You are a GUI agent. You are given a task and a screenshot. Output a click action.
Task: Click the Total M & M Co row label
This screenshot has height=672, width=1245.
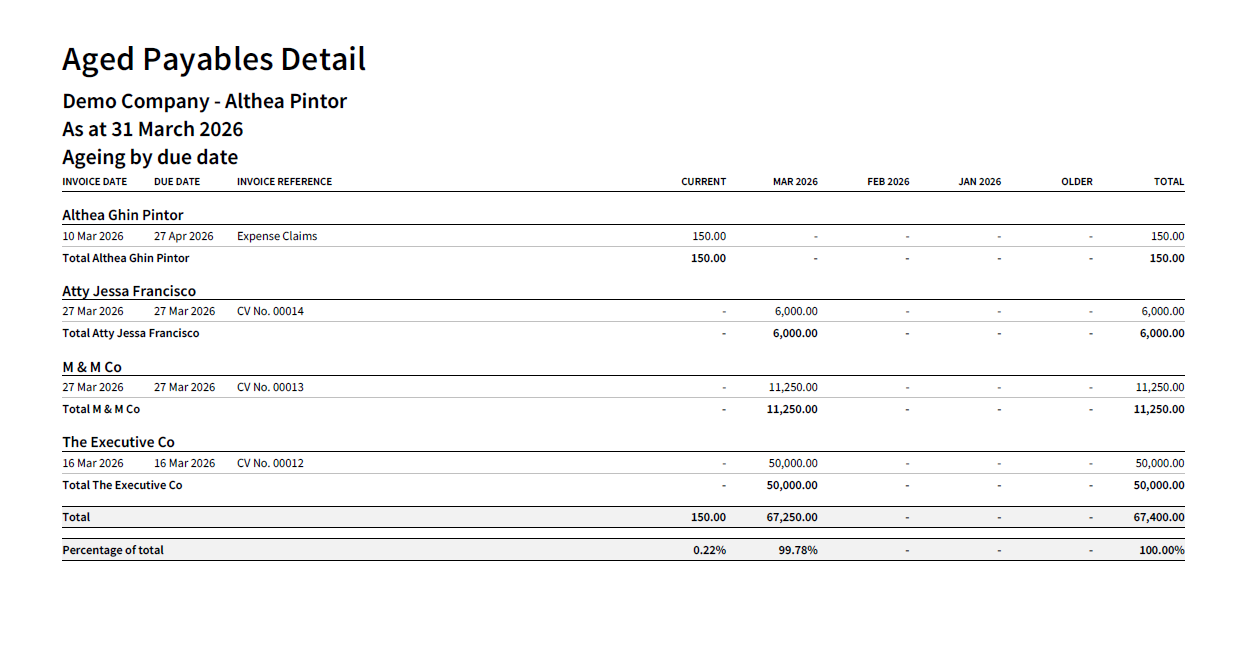101,409
